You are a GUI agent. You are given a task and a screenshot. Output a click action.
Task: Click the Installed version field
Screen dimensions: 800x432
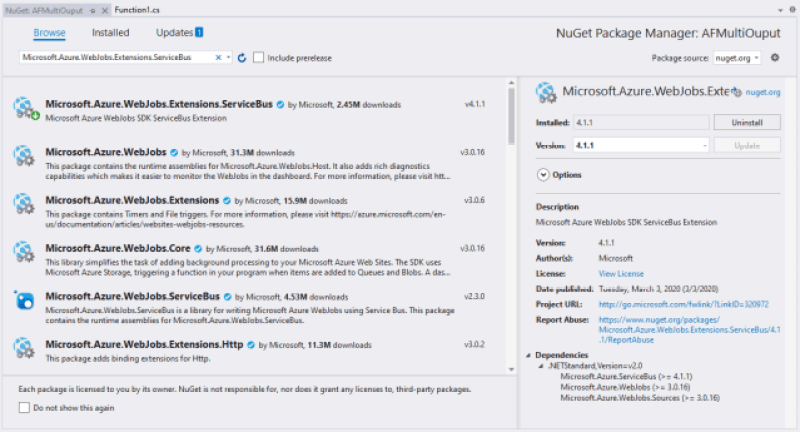coord(641,122)
